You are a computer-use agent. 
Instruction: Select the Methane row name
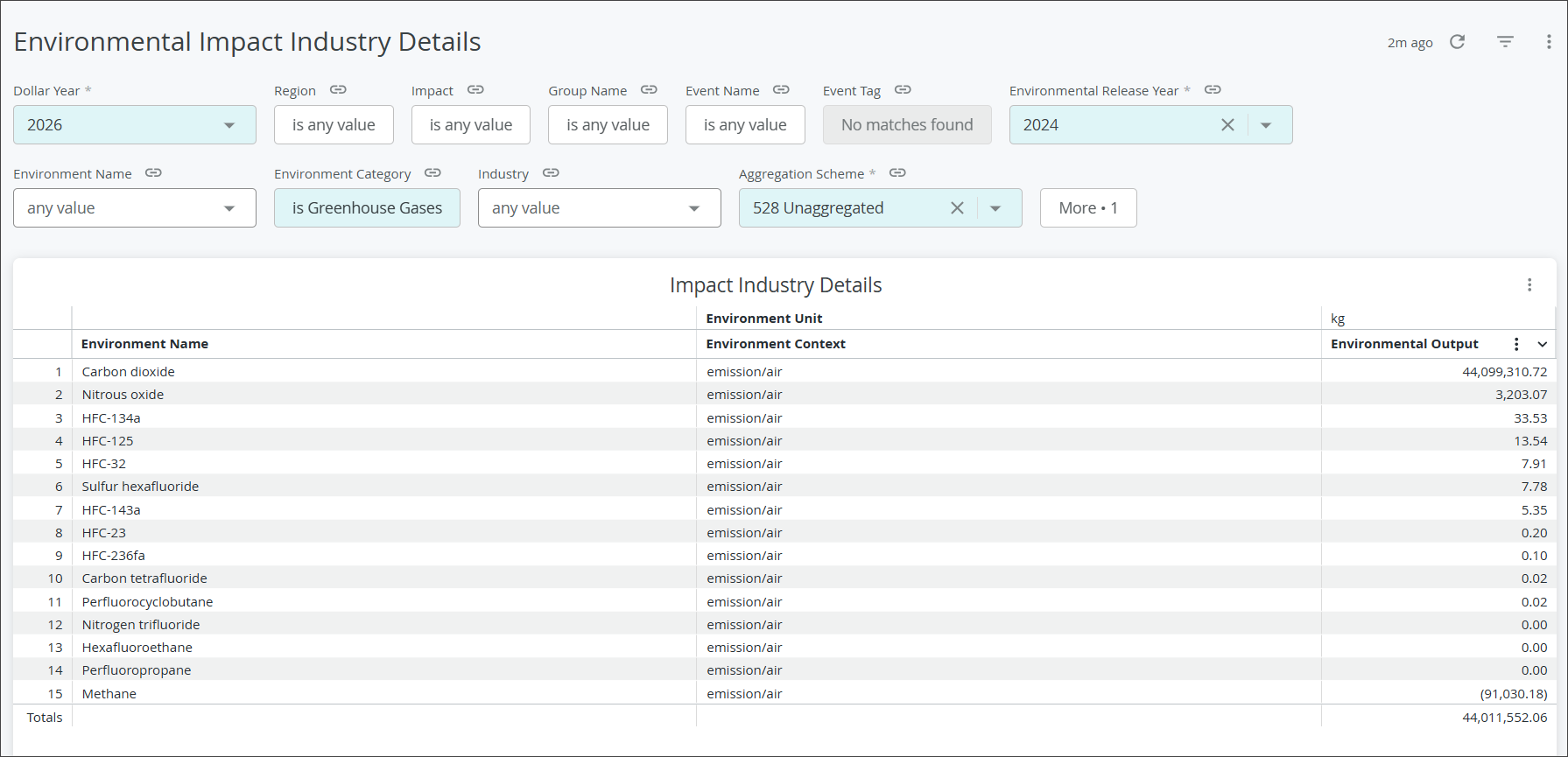coord(109,694)
